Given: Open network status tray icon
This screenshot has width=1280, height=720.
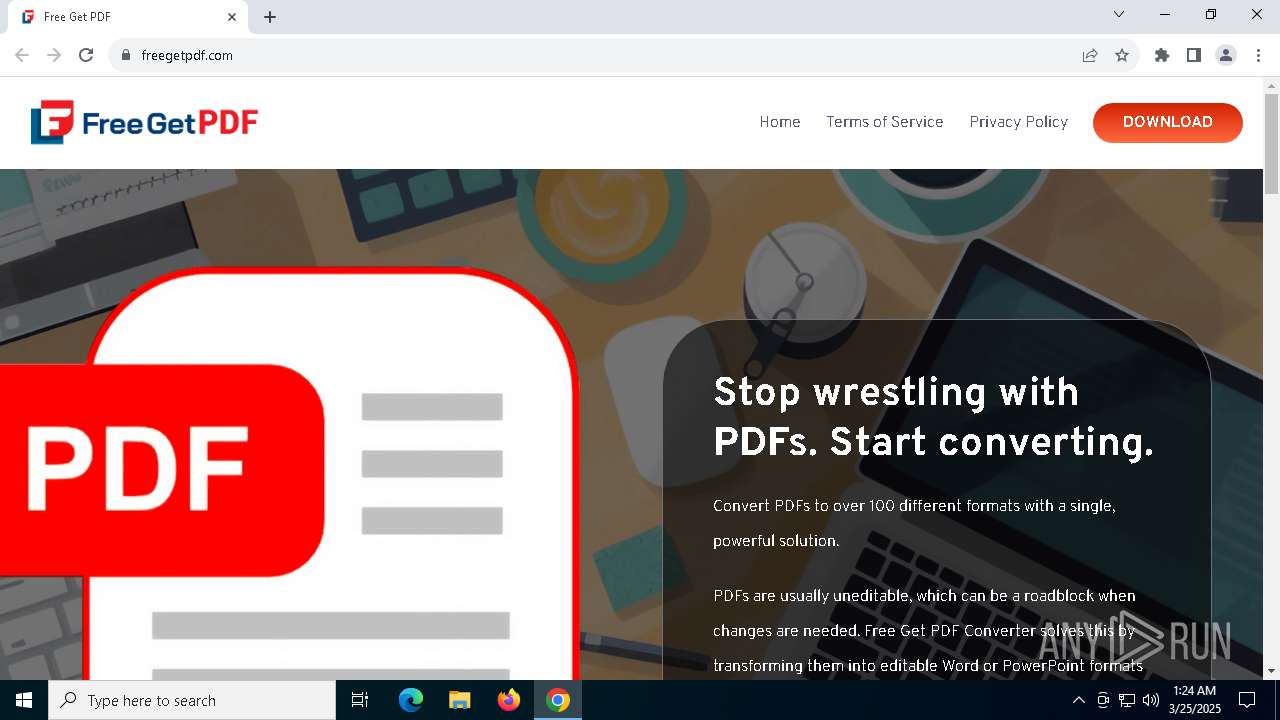Looking at the screenshot, I should click(1127, 700).
